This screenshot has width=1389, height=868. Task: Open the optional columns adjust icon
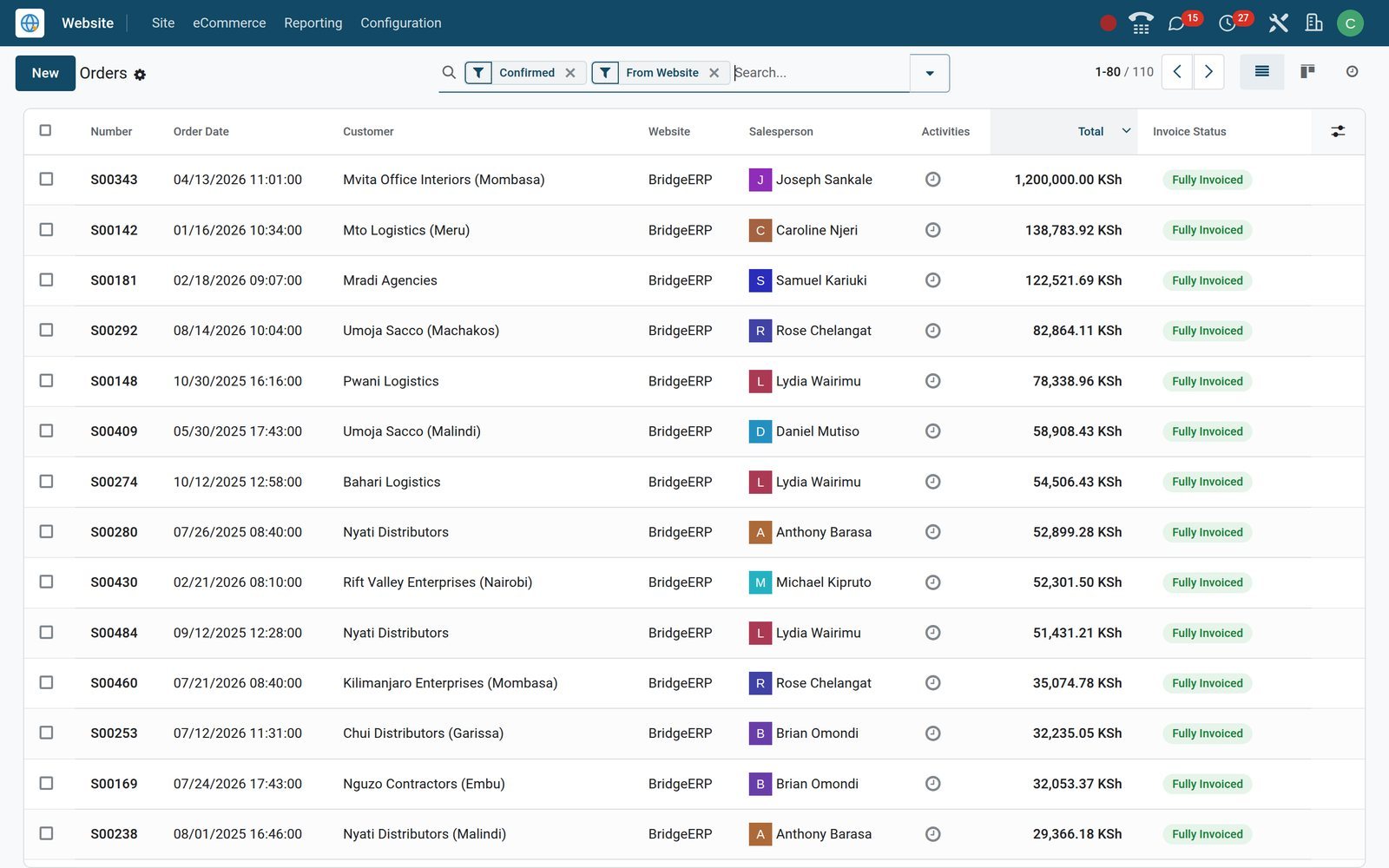click(1338, 131)
